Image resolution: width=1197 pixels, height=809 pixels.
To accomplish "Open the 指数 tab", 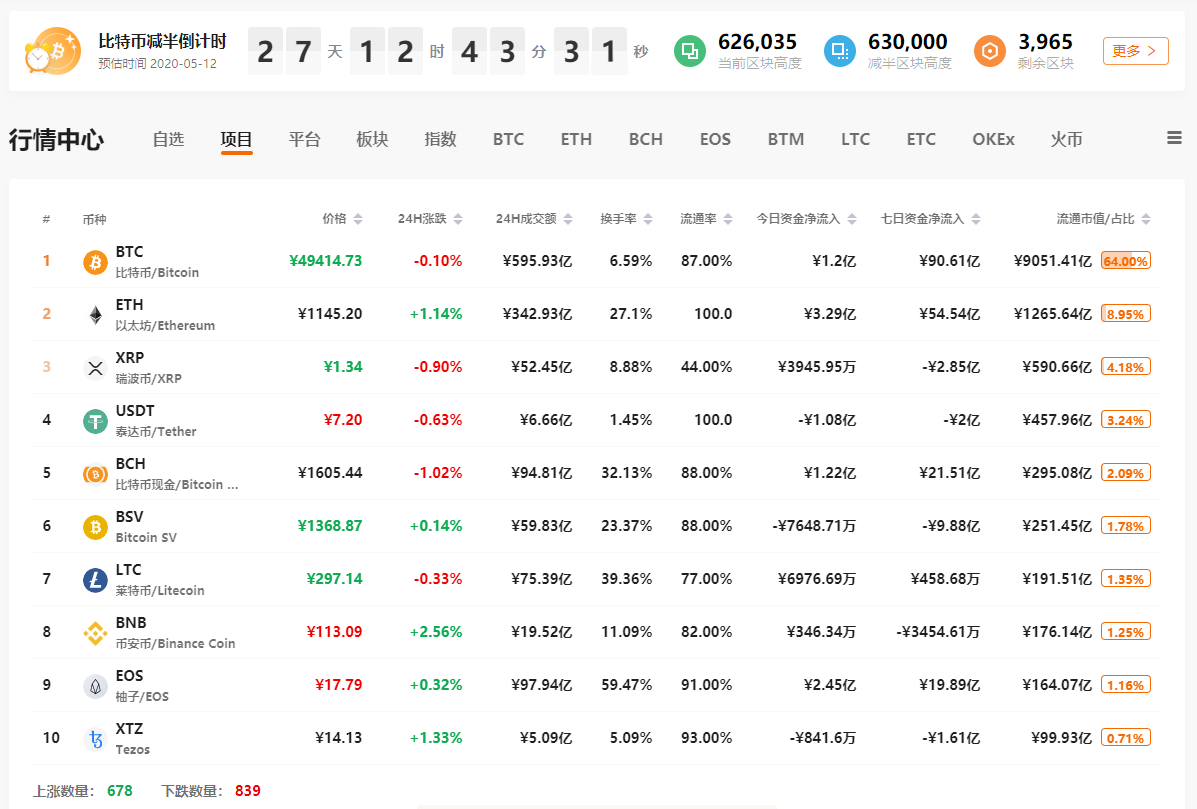I will click(x=440, y=139).
